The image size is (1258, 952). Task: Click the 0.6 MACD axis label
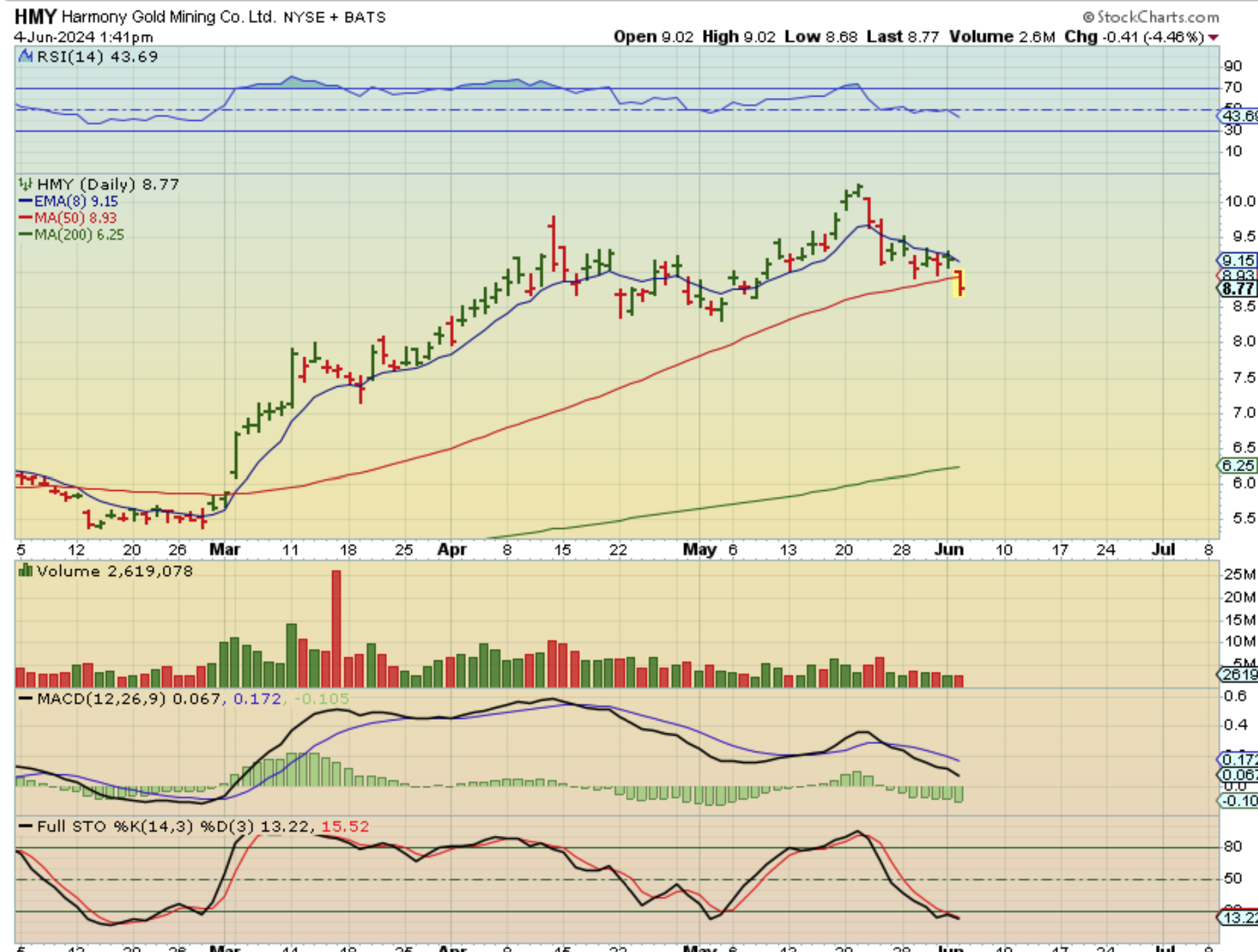tap(1235, 696)
